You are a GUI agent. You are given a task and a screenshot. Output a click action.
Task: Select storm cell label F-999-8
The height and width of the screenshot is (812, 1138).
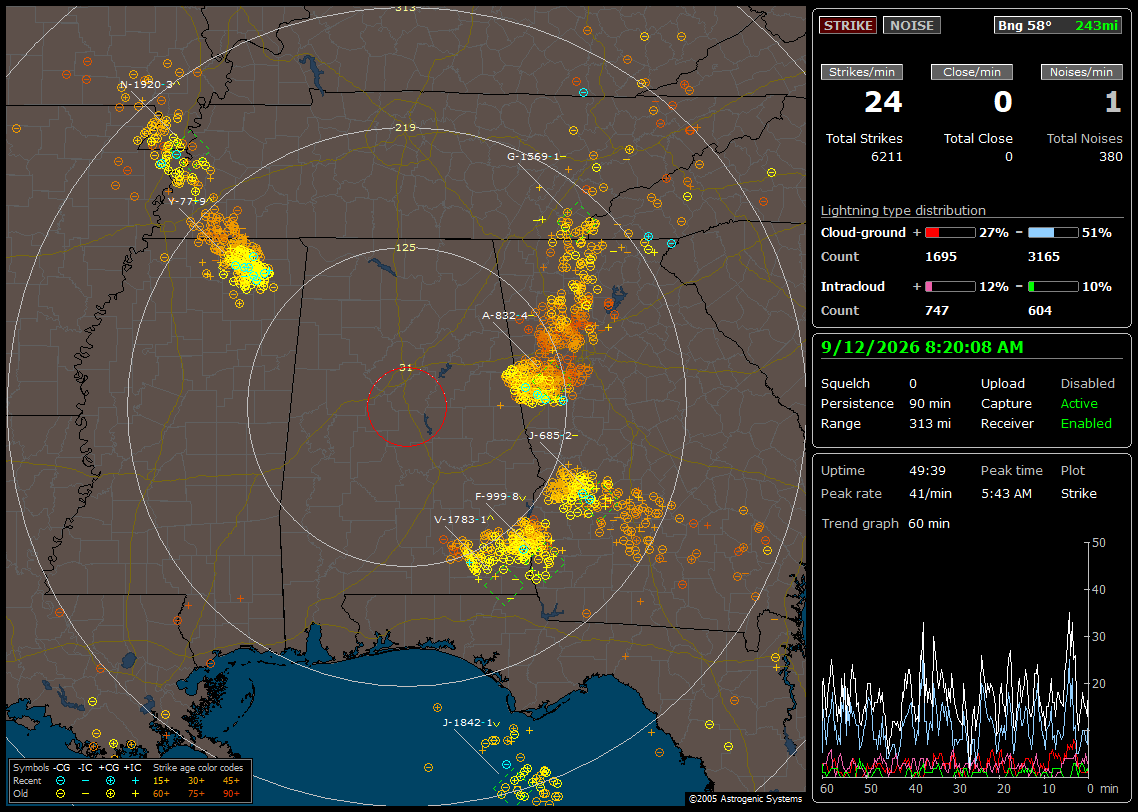[500, 496]
